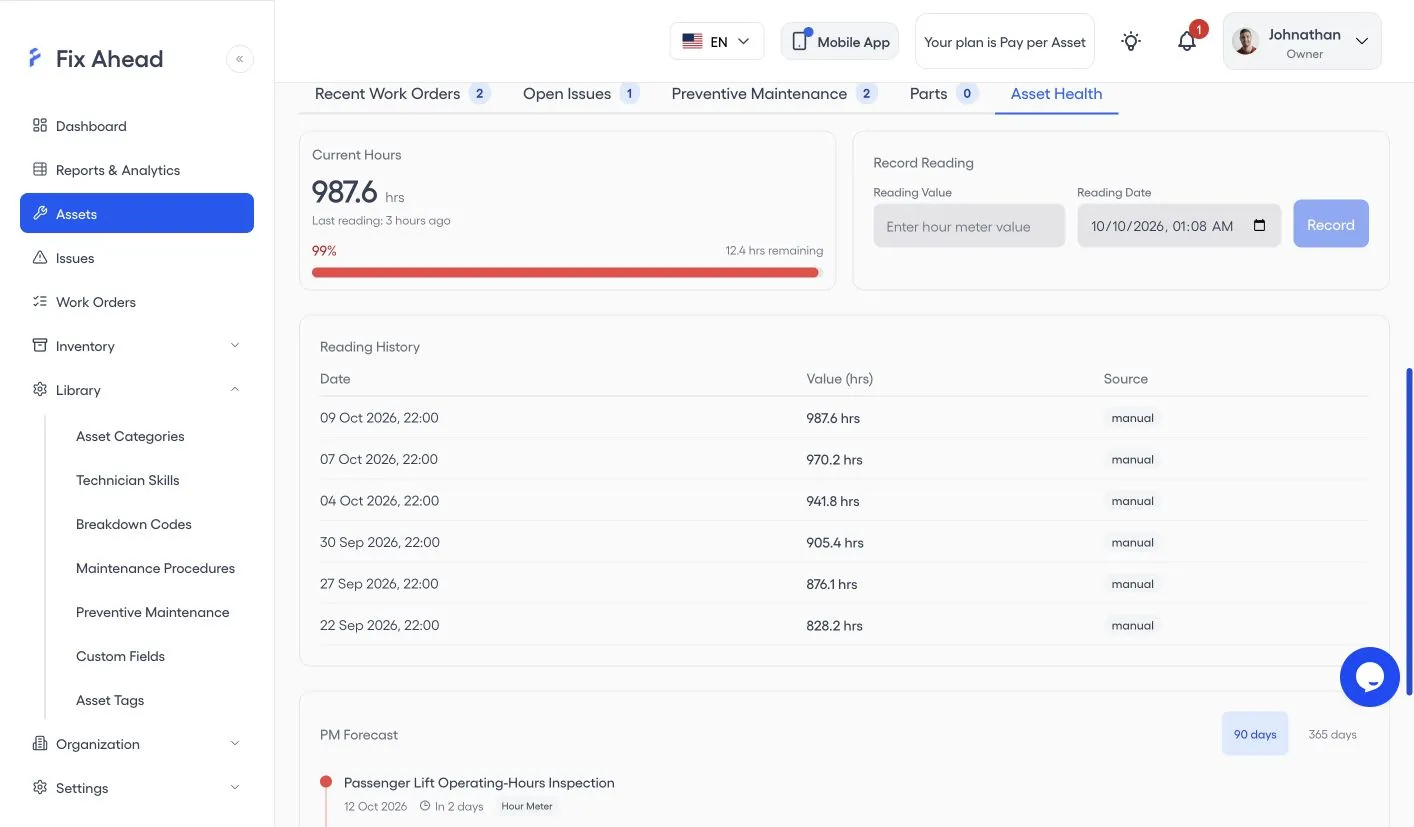Screen dimensions: 1414x827
Task: Click the Fix Ahead logo icon
Action: point(35,58)
